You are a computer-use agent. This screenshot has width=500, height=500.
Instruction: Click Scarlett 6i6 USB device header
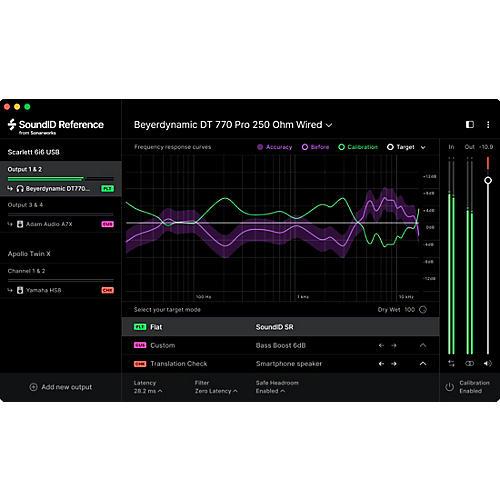coord(33,152)
